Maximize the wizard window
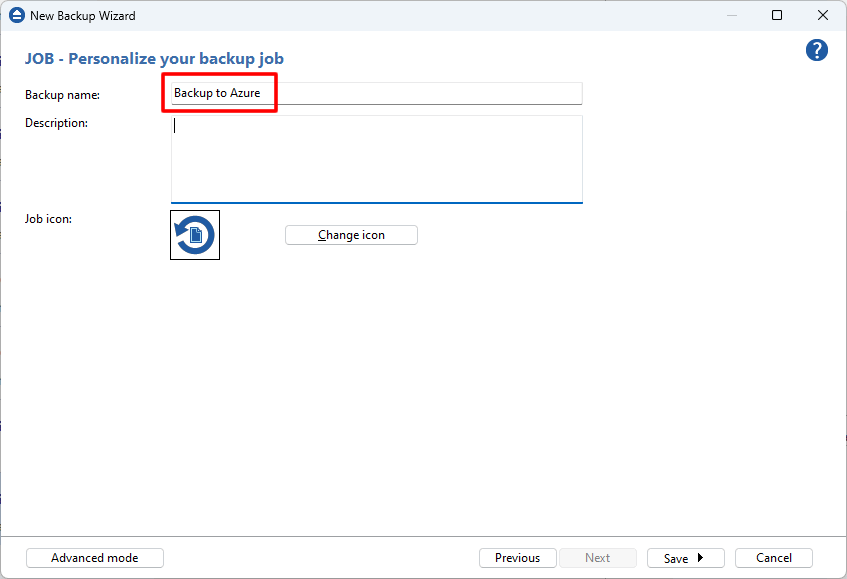 point(777,15)
